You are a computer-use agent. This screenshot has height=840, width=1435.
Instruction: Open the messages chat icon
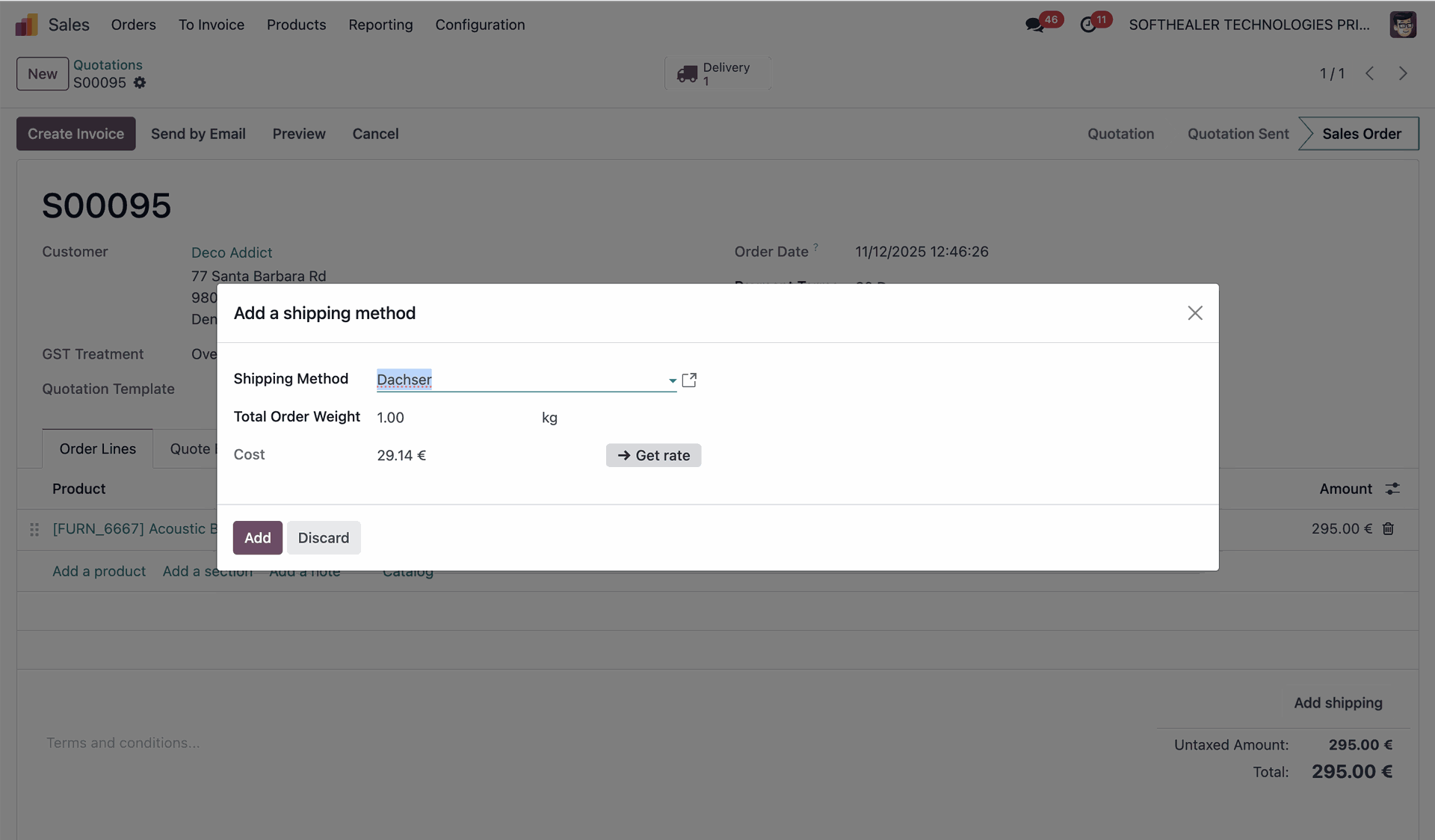pyautogui.click(x=1034, y=25)
